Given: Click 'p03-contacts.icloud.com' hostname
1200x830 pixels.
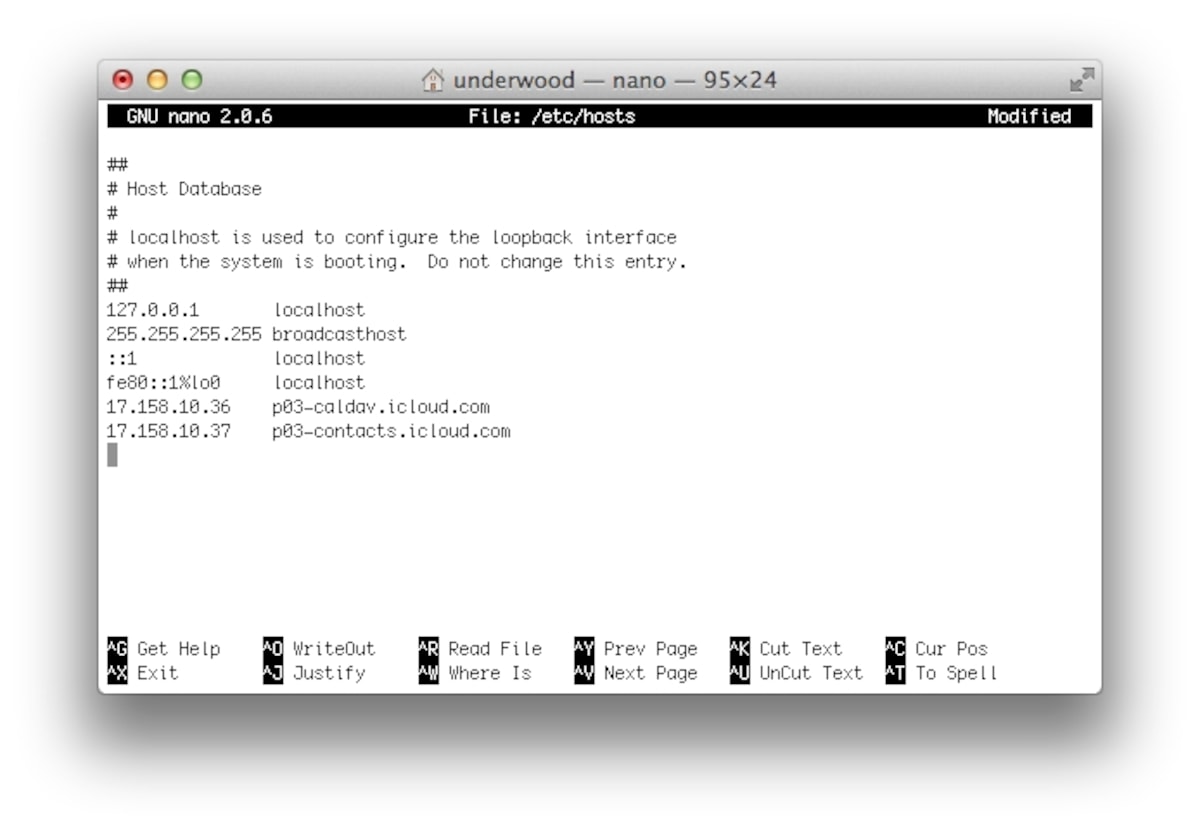Looking at the screenshot, I should click(392, 431).
